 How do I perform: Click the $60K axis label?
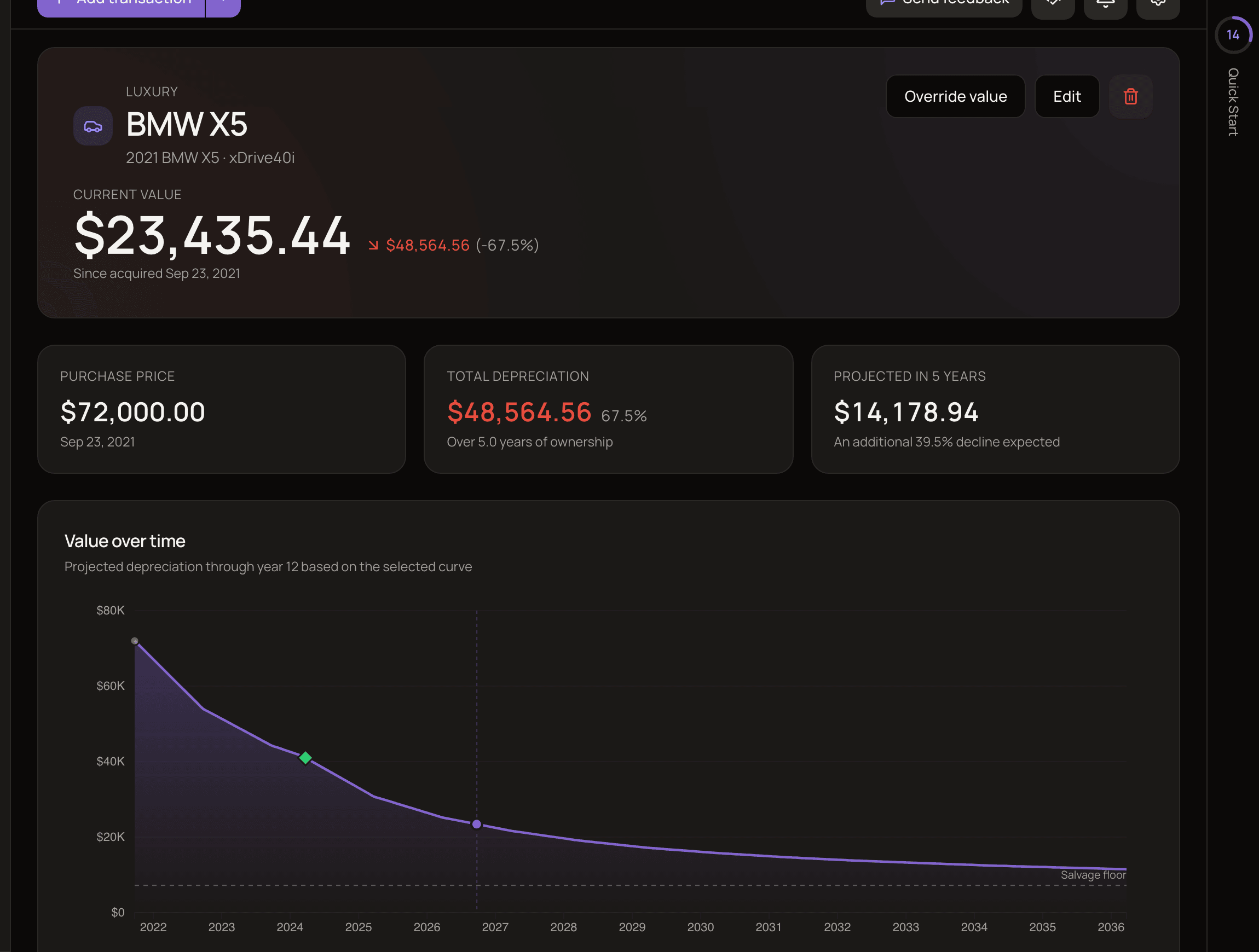(x=111, y=686)
